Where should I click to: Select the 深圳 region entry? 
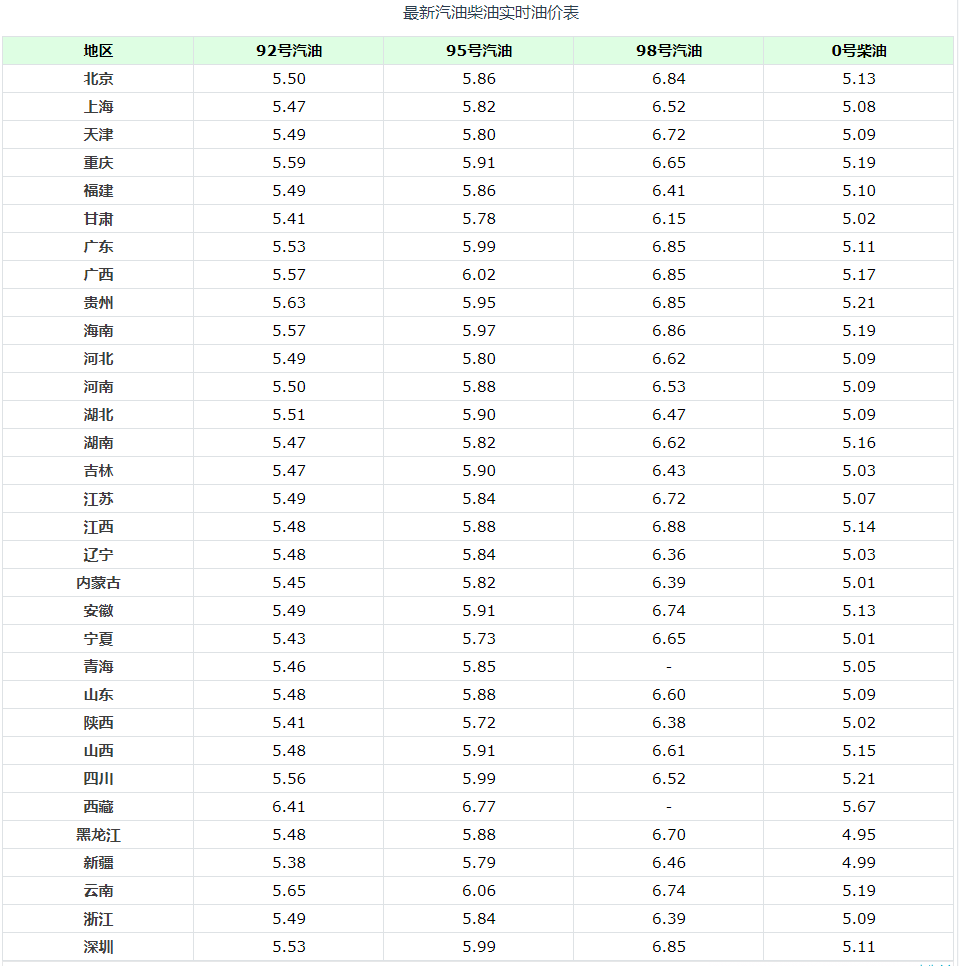click(99, 947)
